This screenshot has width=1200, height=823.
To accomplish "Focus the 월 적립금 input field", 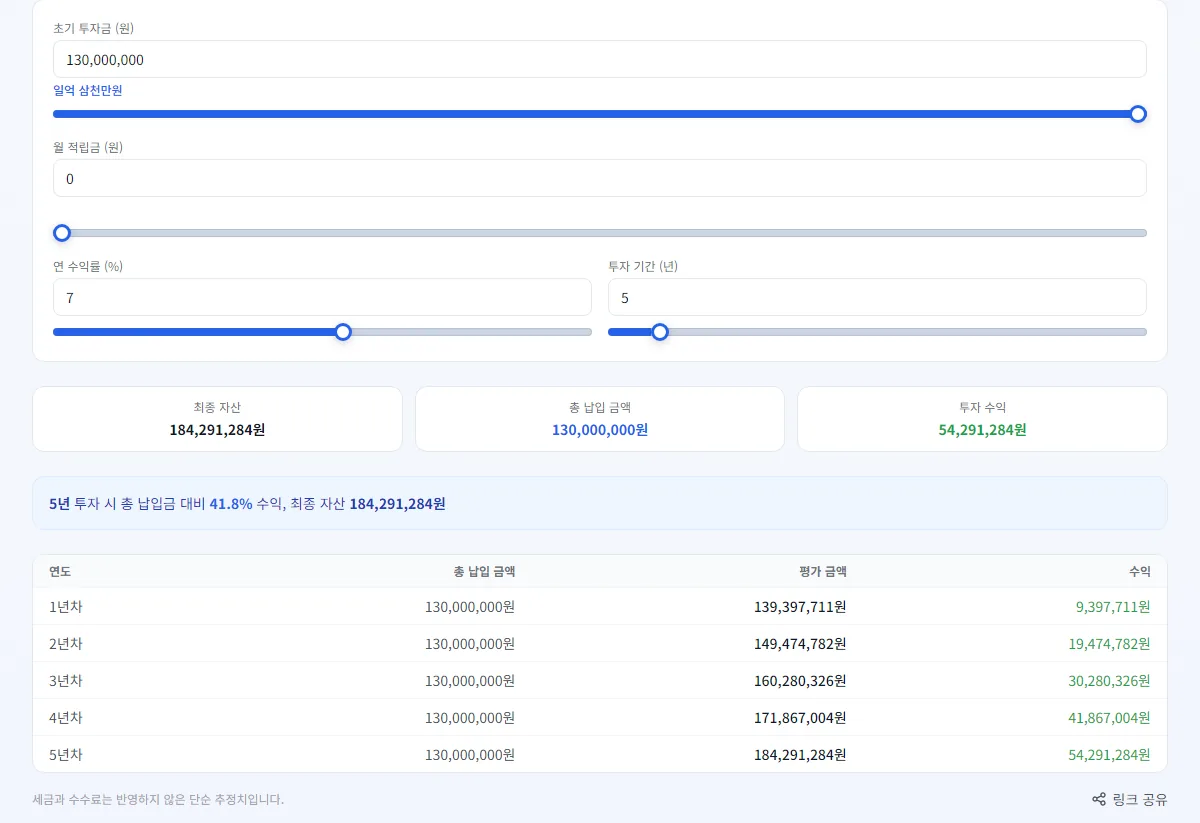I will point(600,178).
